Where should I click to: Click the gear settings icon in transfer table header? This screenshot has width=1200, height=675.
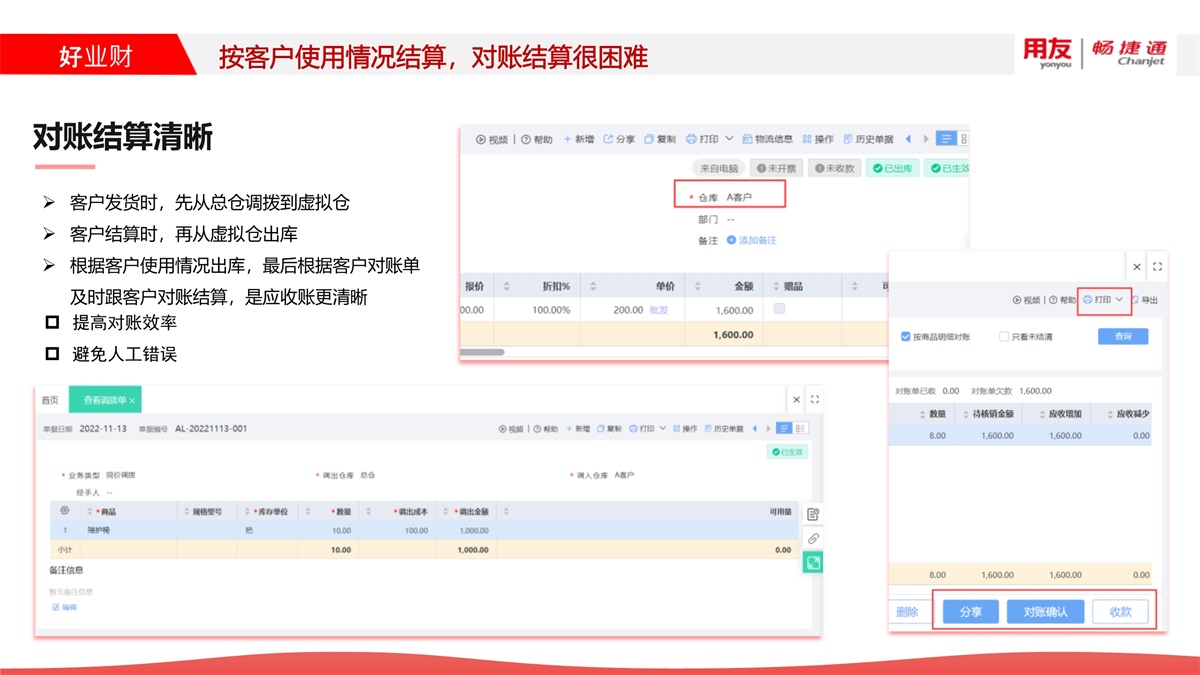tap(65, 511)
